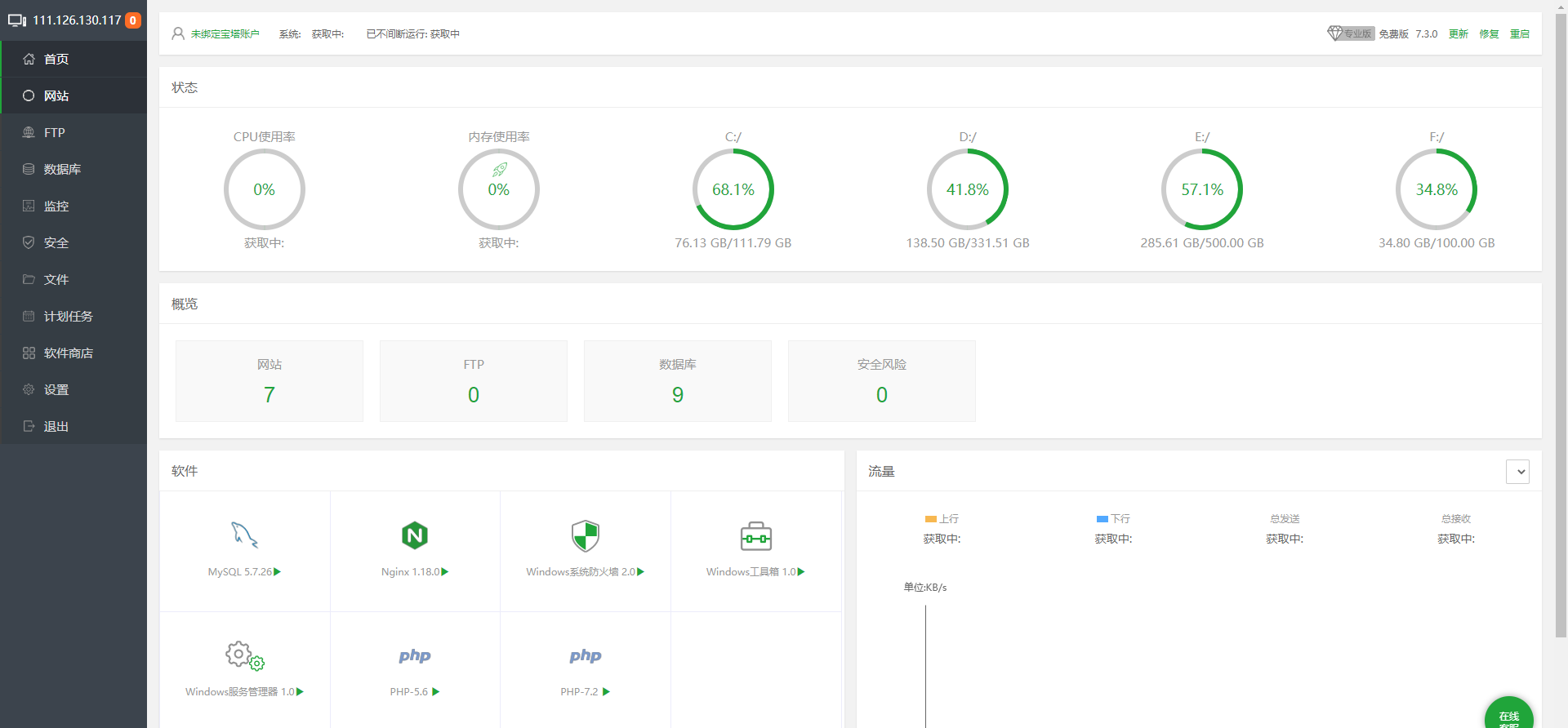This screenshot has height=728, width=1568.
Task: Click the folder icon beside 文件
Action: click(x=29, y=279)
